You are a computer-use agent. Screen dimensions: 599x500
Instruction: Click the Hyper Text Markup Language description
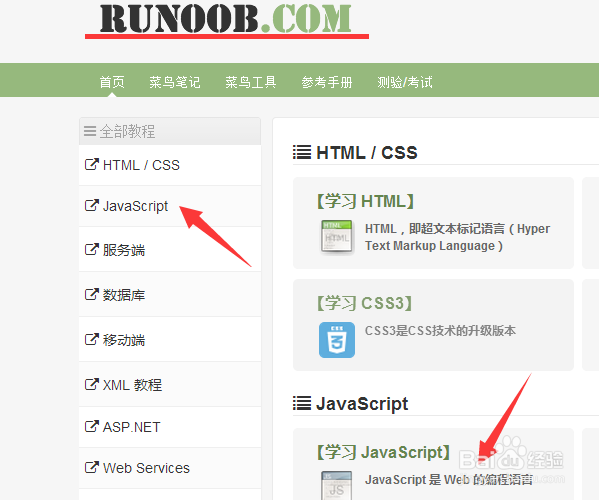[457, 237]
